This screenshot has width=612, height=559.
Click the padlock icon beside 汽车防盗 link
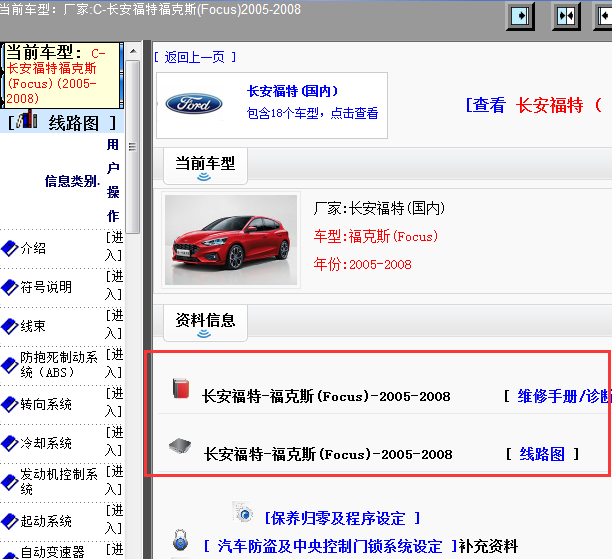[180, 540]
